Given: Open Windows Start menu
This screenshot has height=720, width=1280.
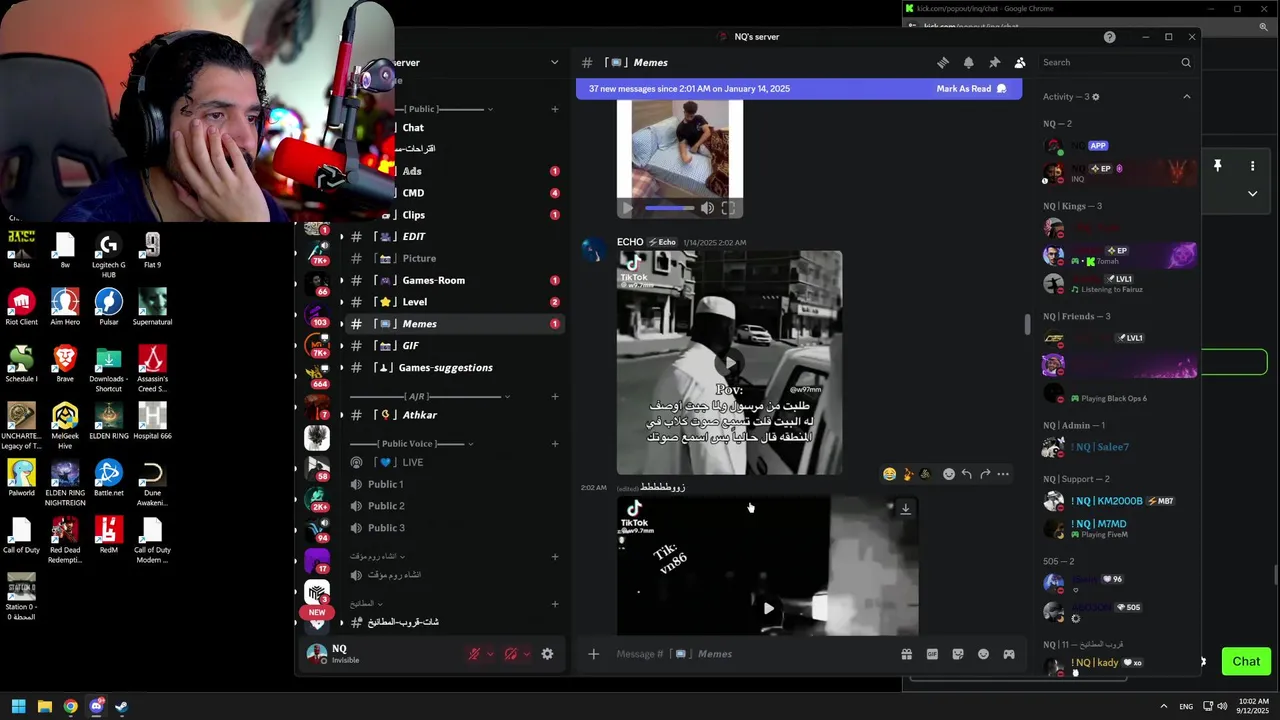Looking at the screenshot, I should (18, 706).
